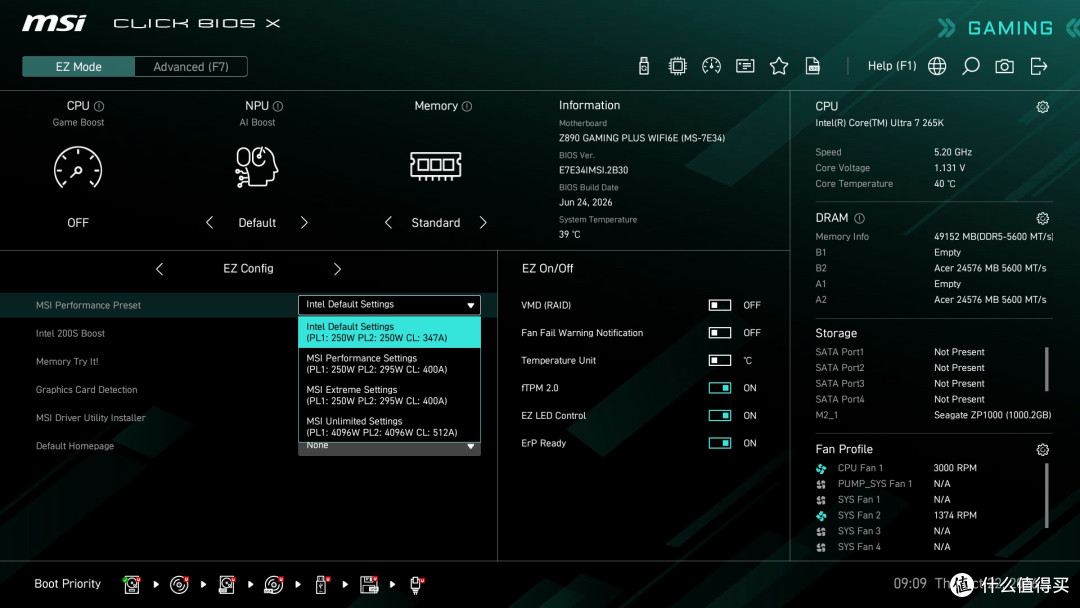This screenshot has width=1080, height=608.
Task: Select MSI Performance Settings option
Action: click(389, 364)
